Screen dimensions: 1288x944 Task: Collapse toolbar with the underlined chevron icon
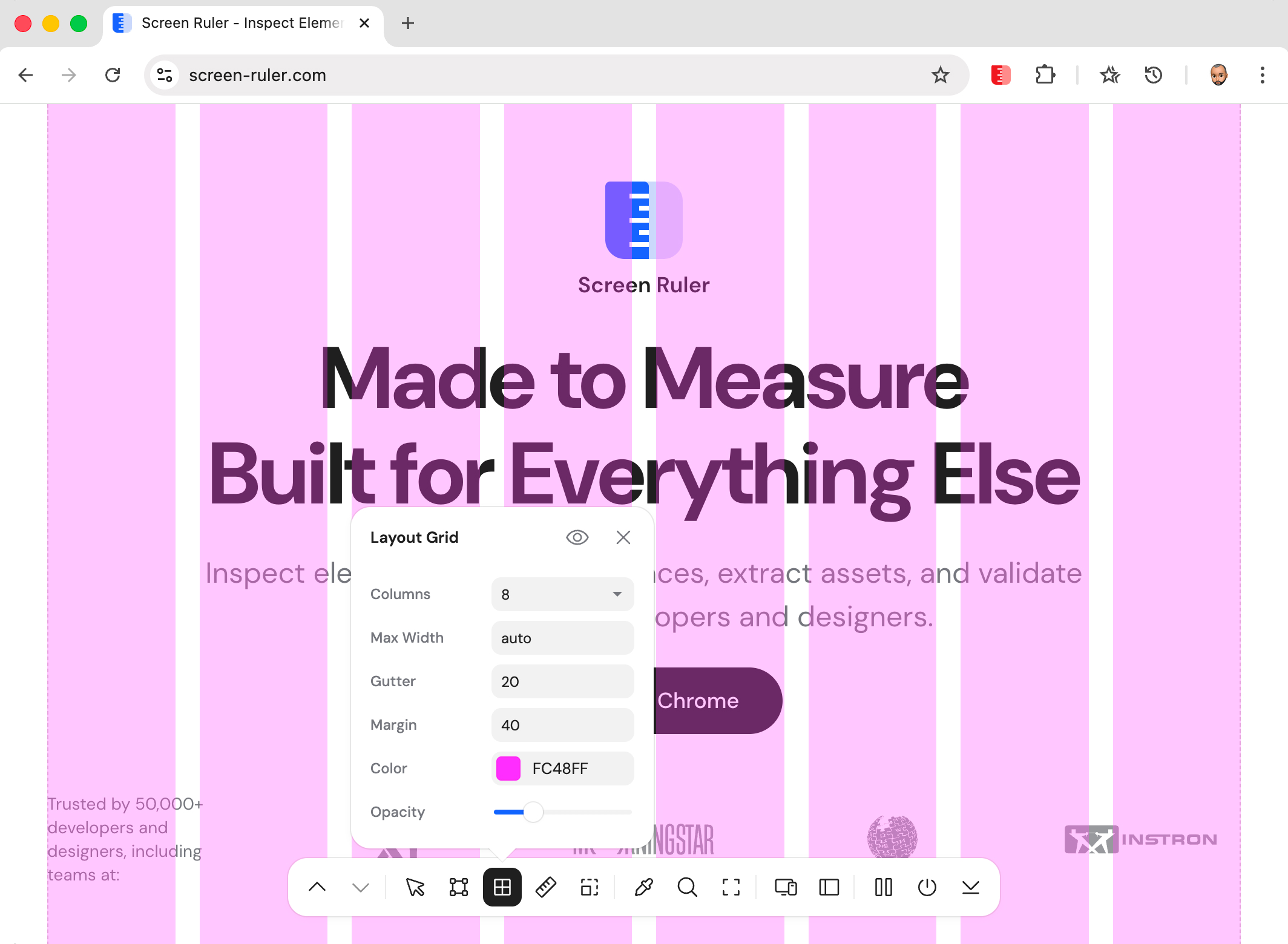(x=971, y=887)
